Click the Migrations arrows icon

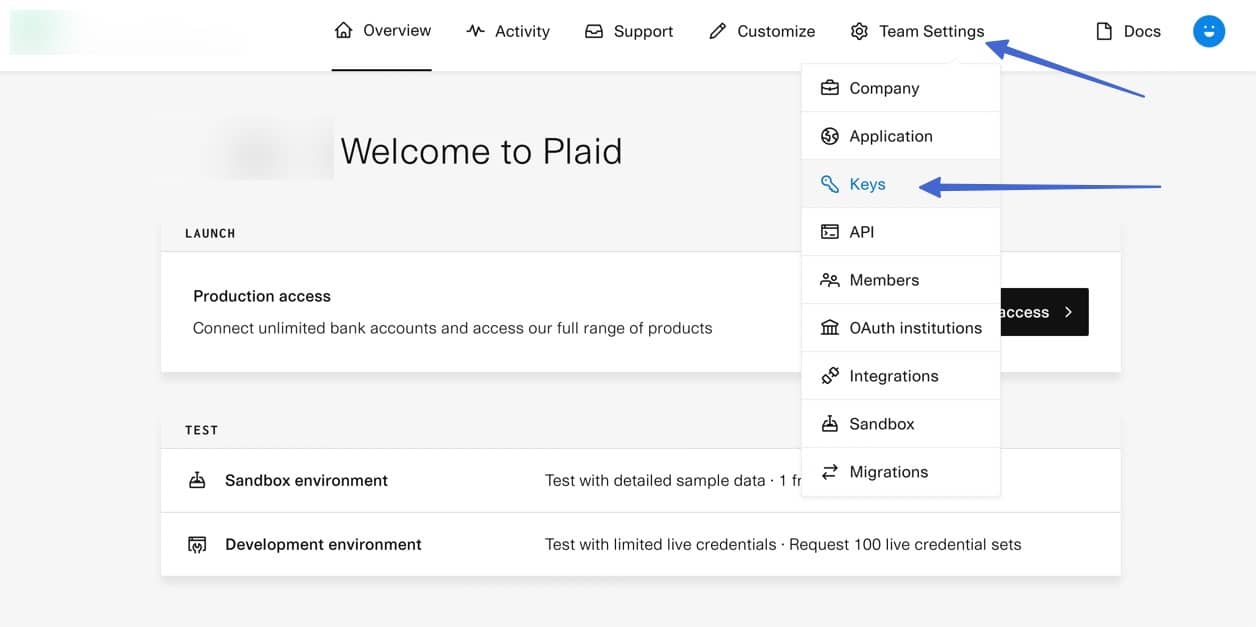830,472
